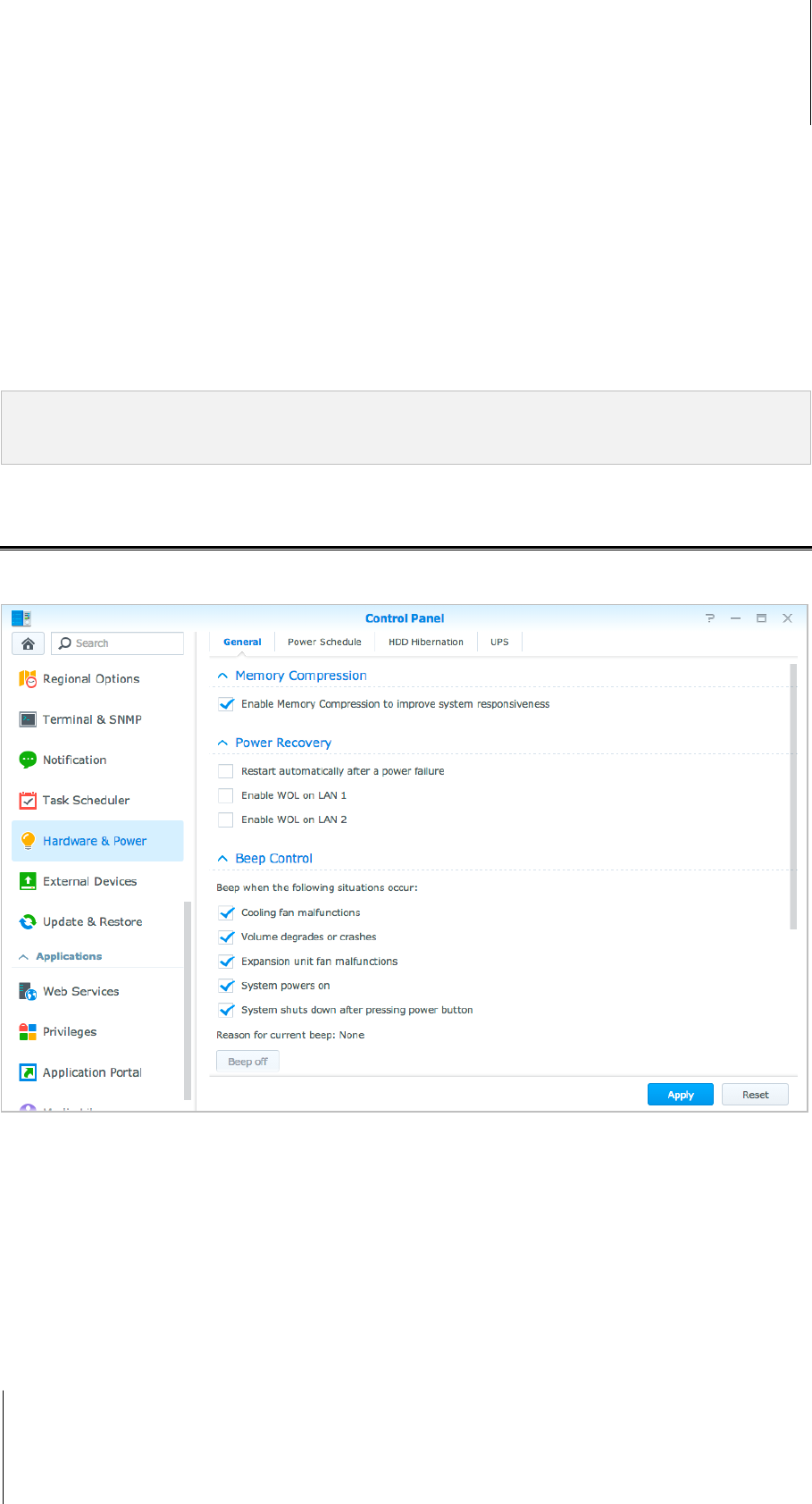
Task: Click the Apply button
Action: tap(680, 1095)
